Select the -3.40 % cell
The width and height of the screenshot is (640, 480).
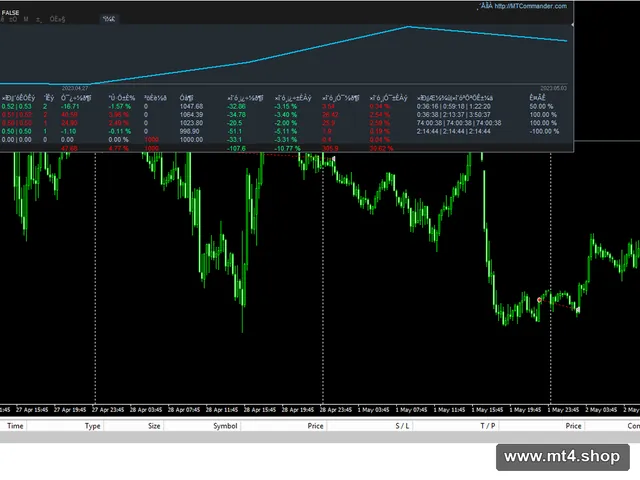click(286, 115)
